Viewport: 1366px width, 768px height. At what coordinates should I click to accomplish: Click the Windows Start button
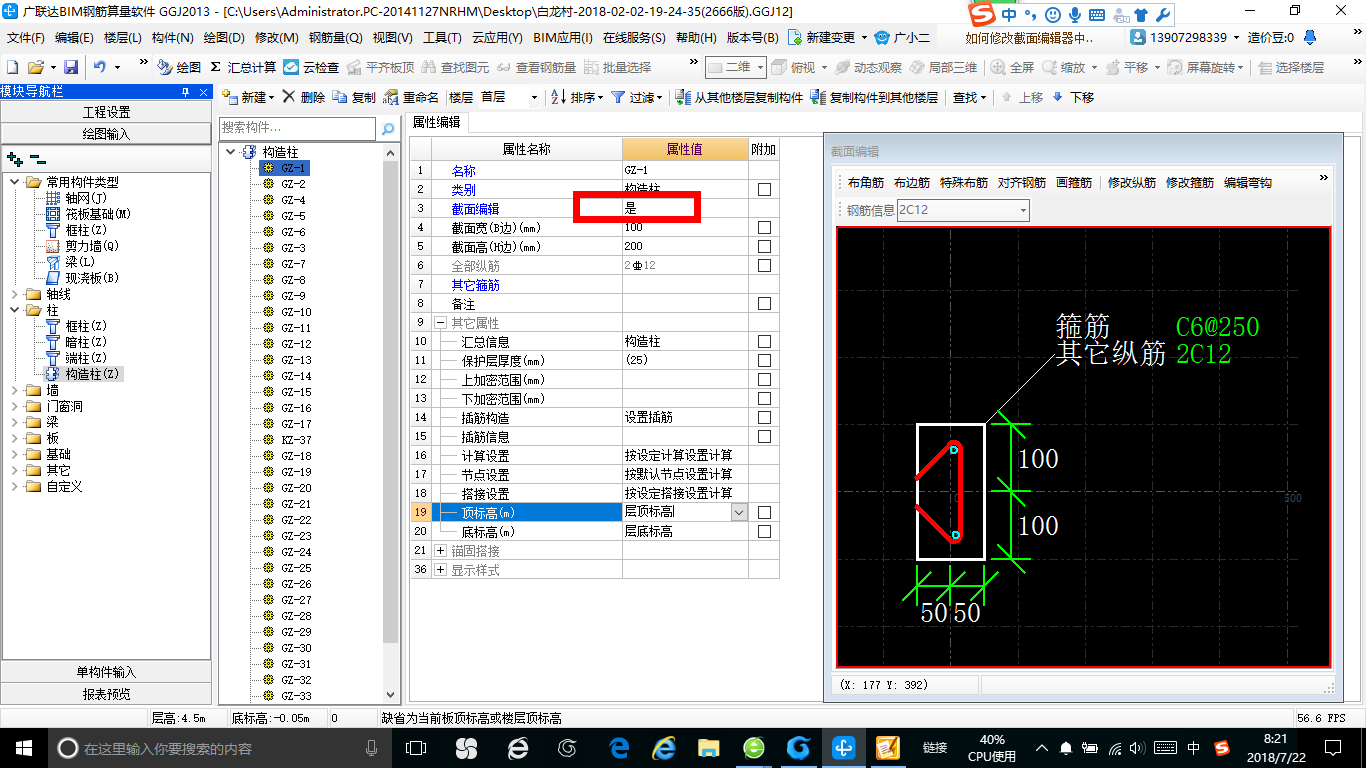22,748
